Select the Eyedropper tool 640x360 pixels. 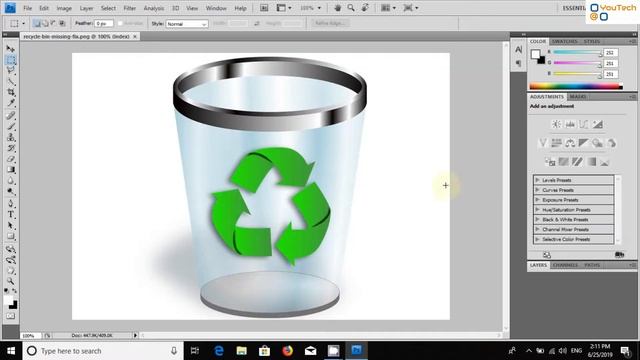point(11,103)
